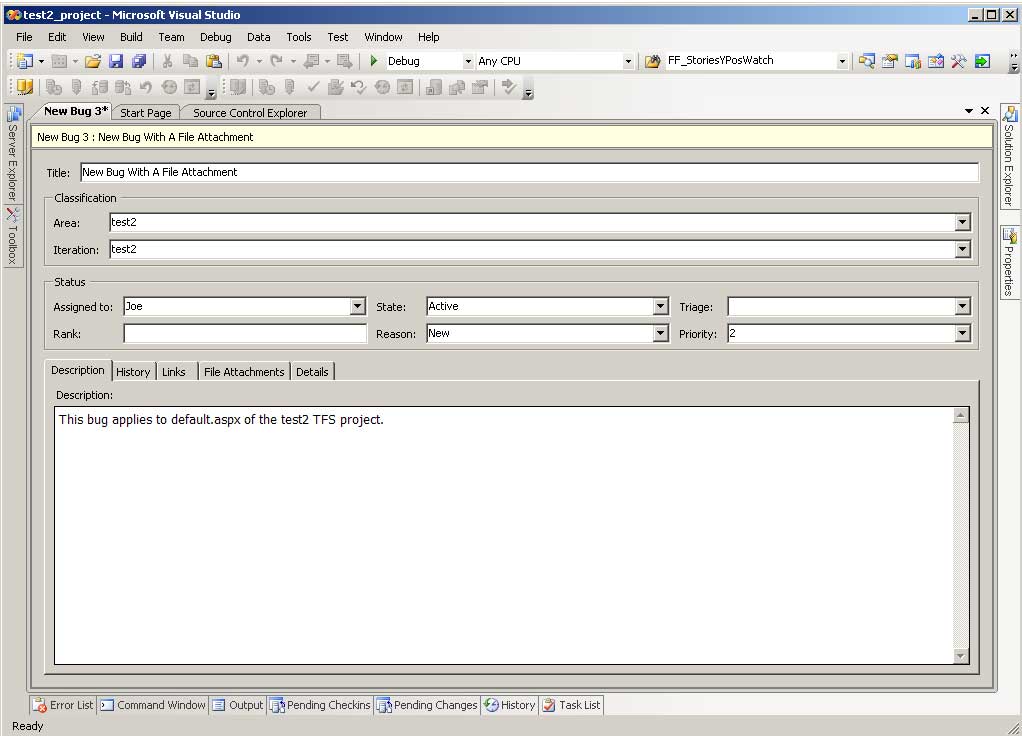This screenshot has height=736, width=1022.
Task: Open the Assigned to dropdown
Action: click(357, 306)
